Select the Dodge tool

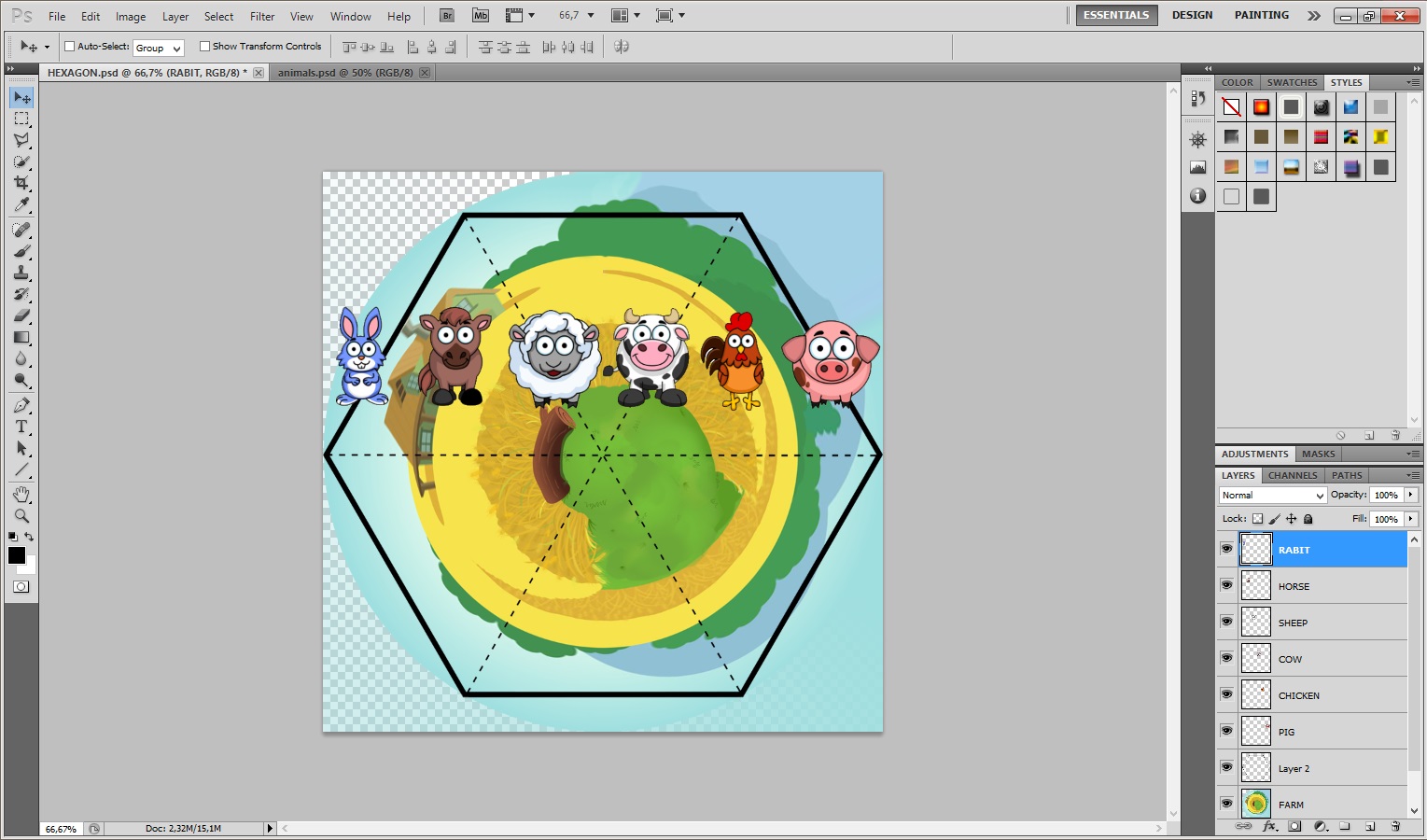click(21, 380)
